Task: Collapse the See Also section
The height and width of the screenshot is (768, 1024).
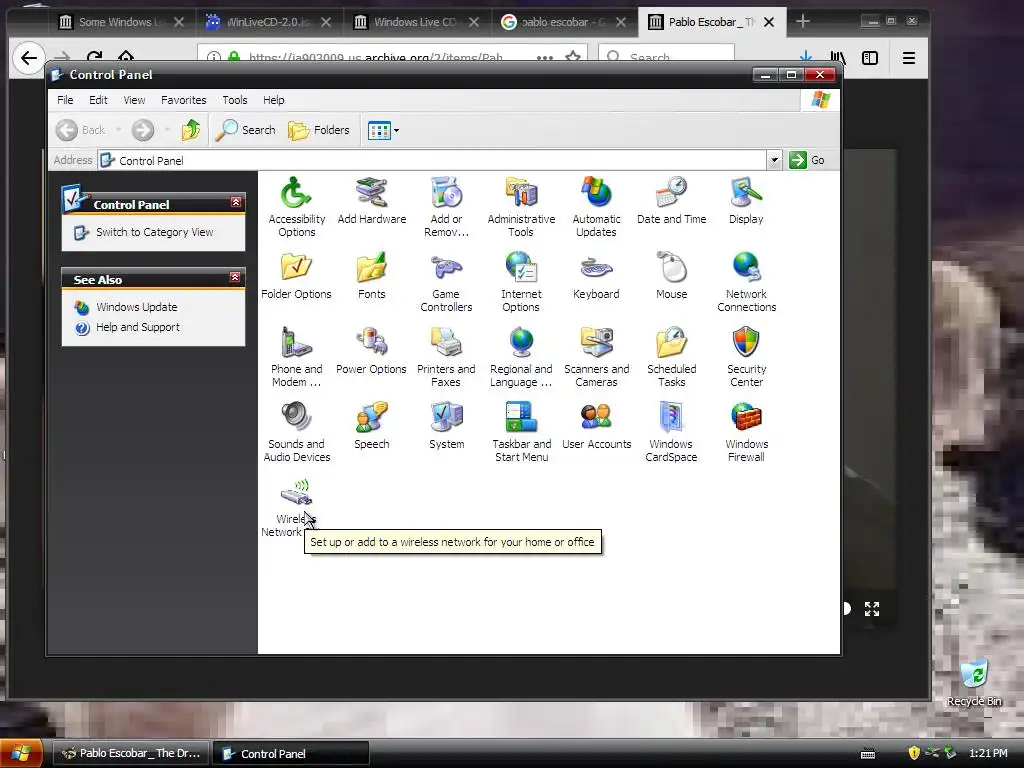Action: pos(236,278)
